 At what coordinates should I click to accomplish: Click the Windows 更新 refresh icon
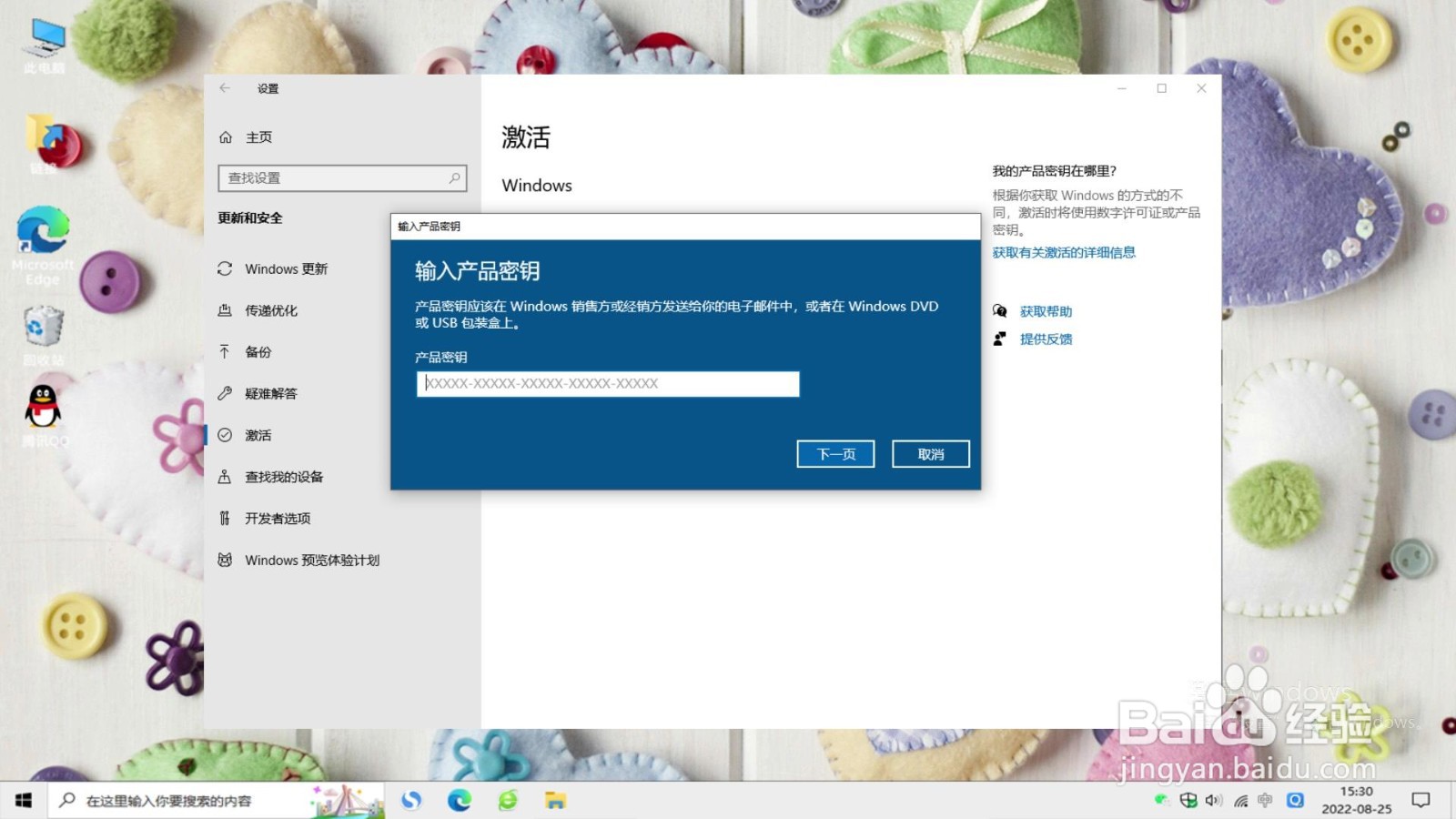[x=225, y=269]
